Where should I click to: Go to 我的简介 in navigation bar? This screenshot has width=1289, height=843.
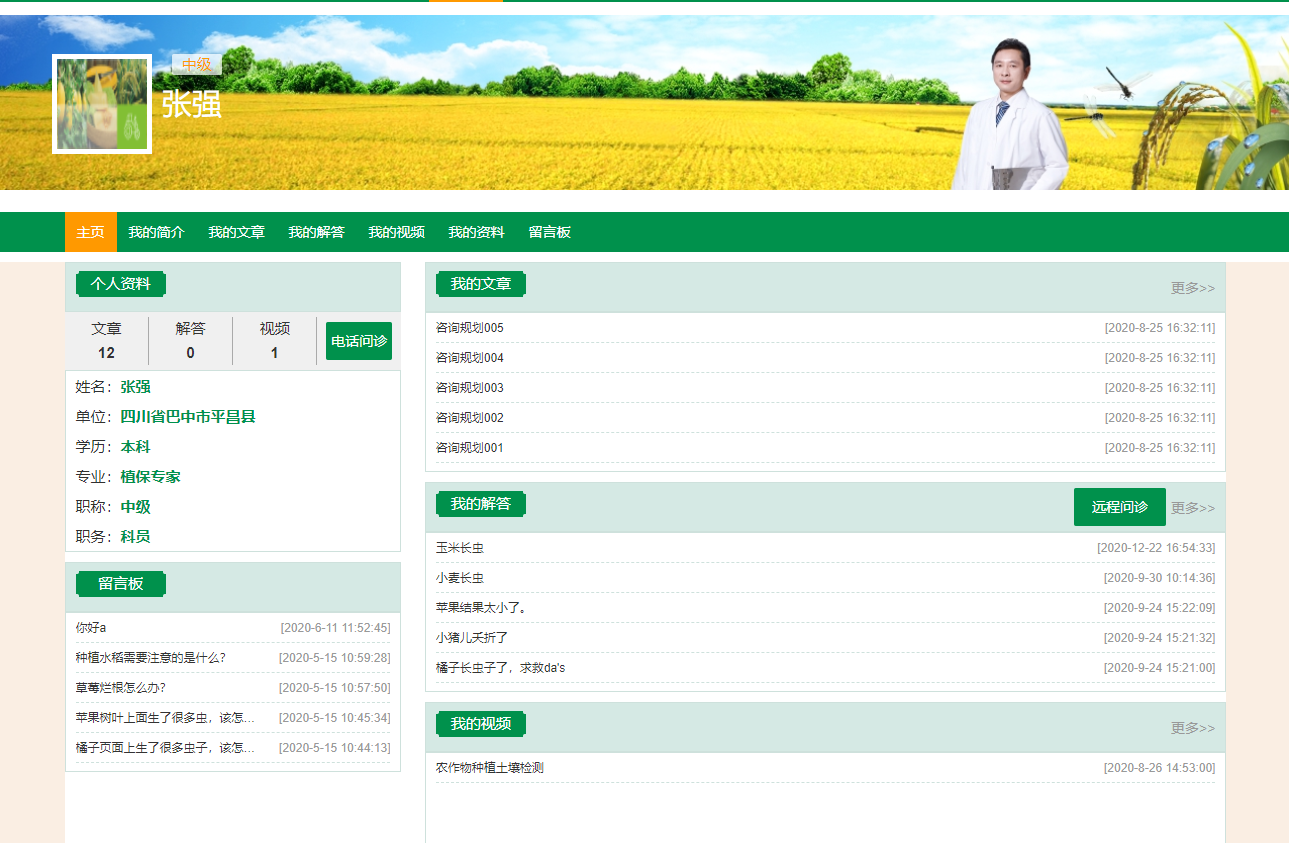click(x=156, y=232)
